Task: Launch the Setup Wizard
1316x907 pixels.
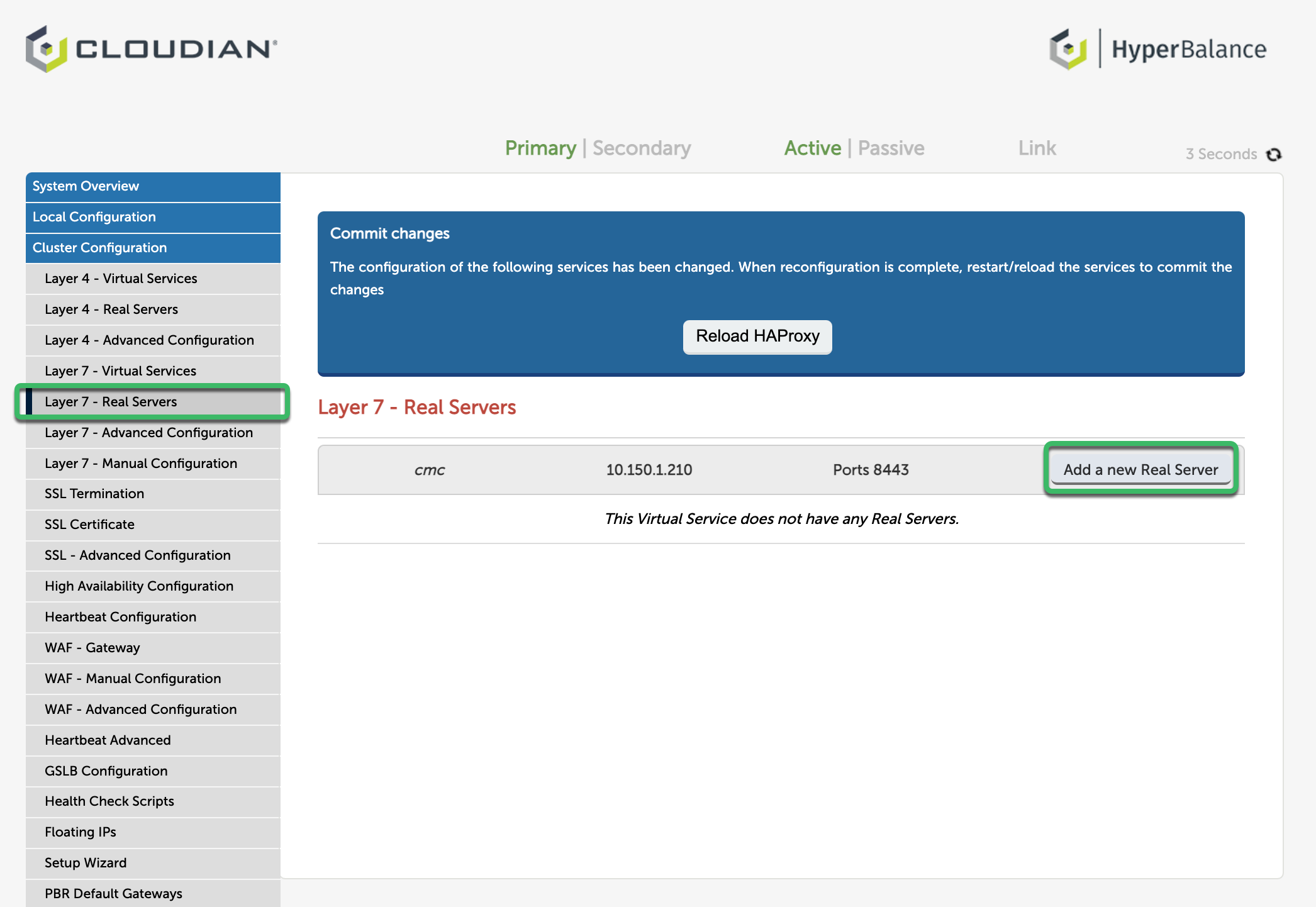Action: point(153,863)
